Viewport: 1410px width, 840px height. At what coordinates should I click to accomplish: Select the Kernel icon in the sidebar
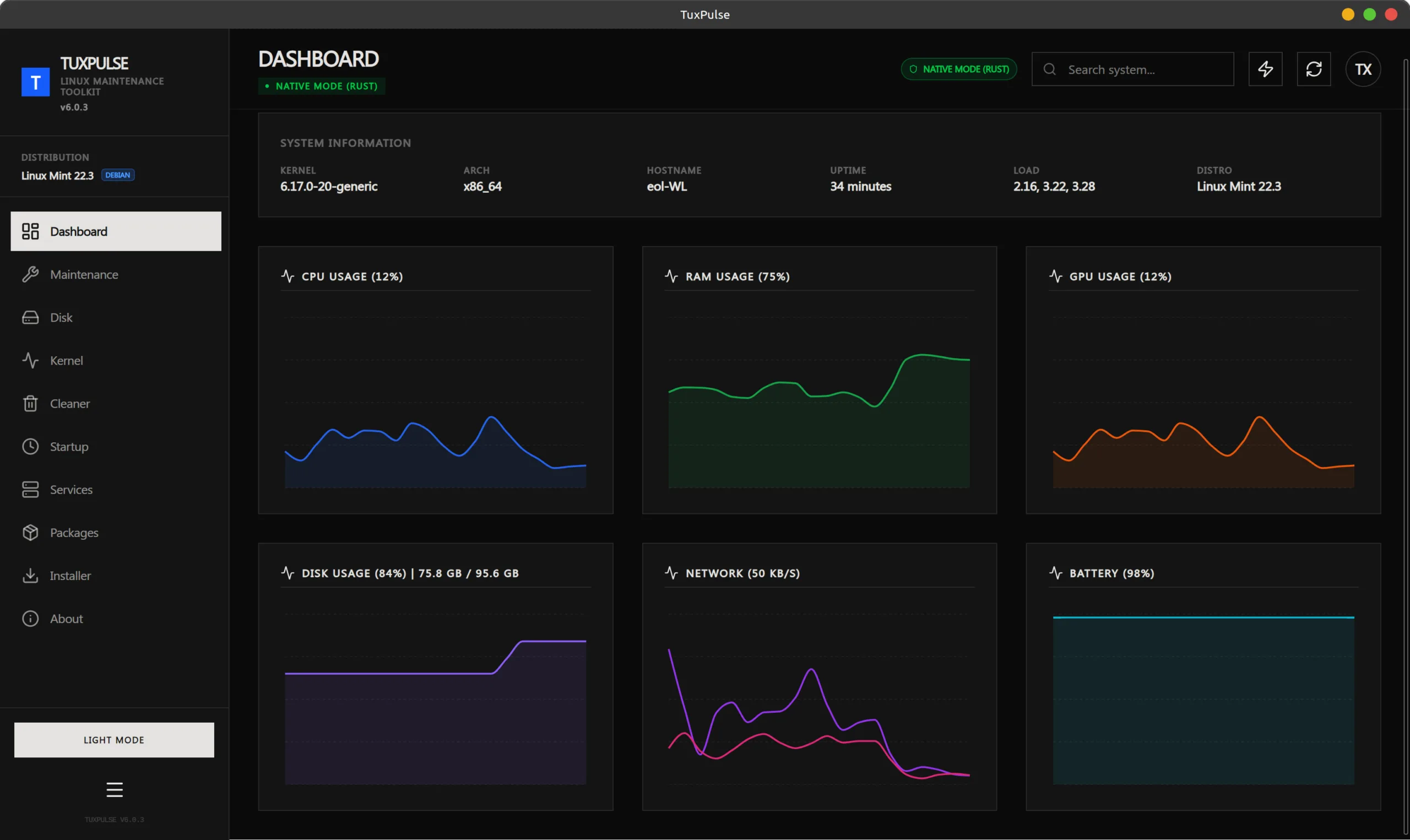click(30, 361)
